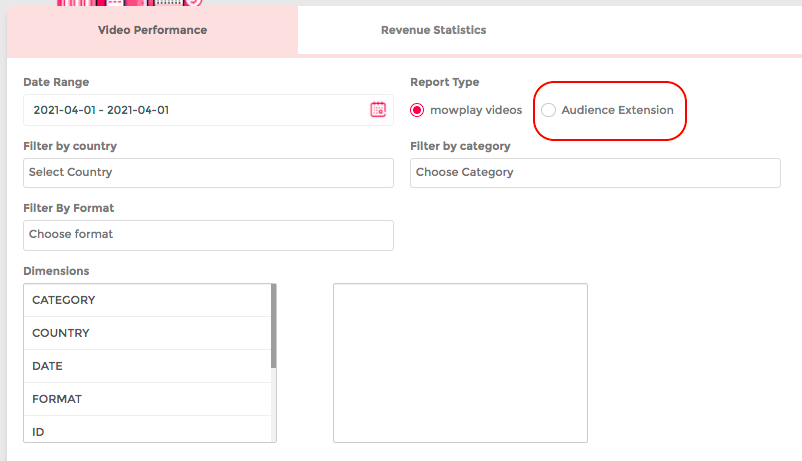The height and width of the screenshot is (461, 802).
Task: Click the Report Type label
Action: (x=444, y=82)
